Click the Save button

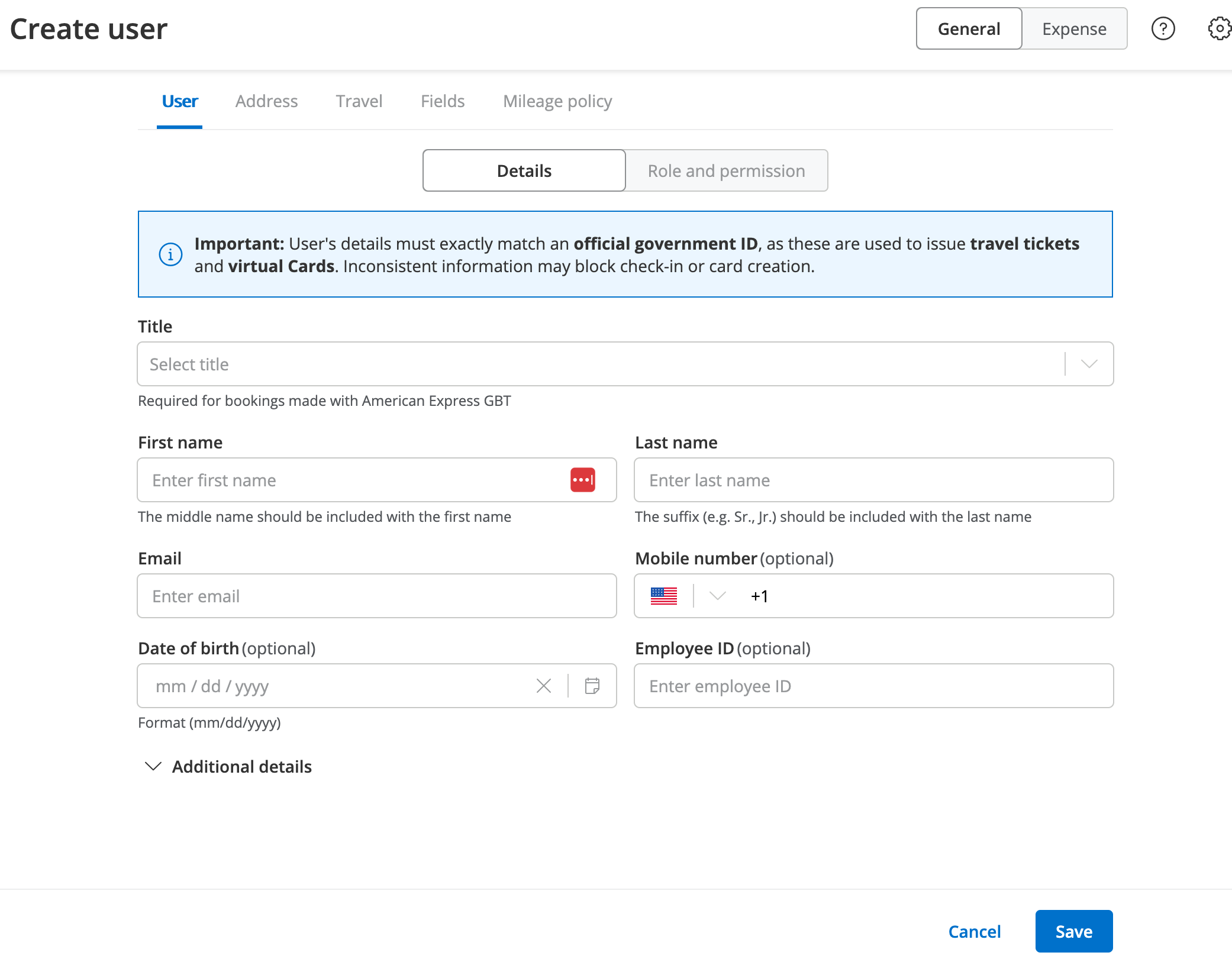pyautogui.click(x=1073, y=931)
